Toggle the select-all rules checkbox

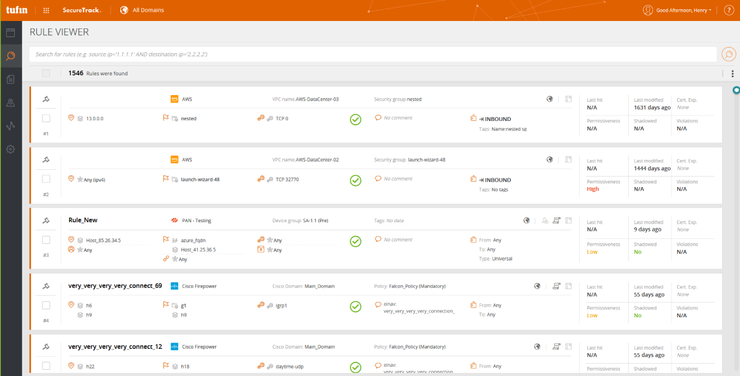coord(46,73)
